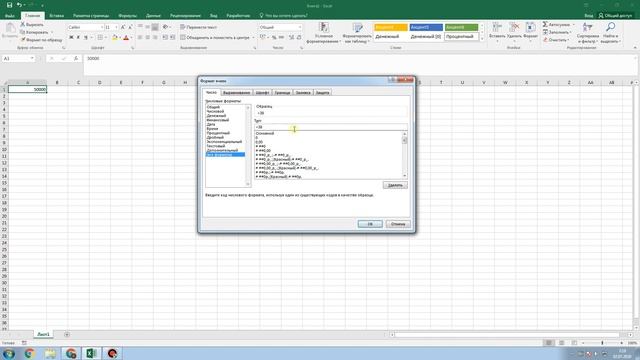The height and width of the screenshot is (360, 640).
Task: Click the Insert Function fx icon
Action: tap(76, 58)
